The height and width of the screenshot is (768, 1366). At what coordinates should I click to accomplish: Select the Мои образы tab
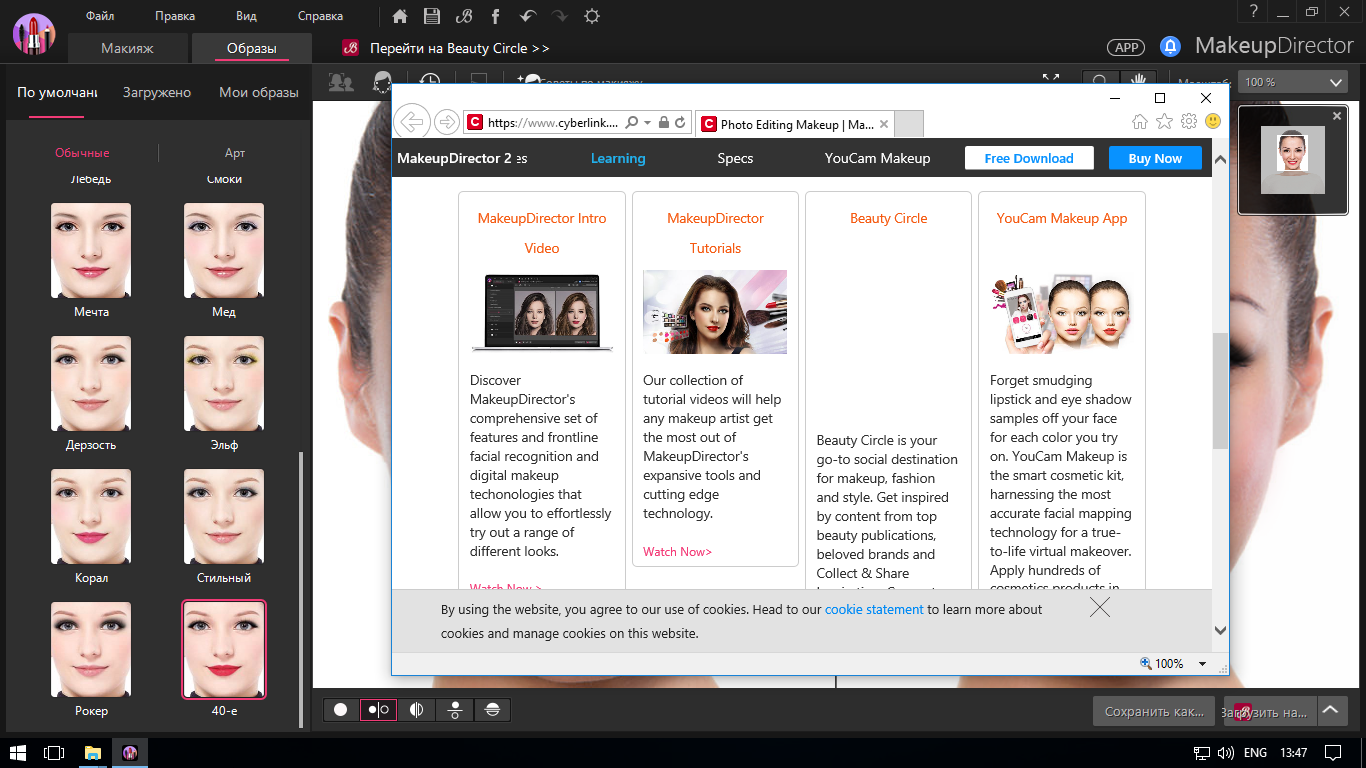tap(258, 92)
